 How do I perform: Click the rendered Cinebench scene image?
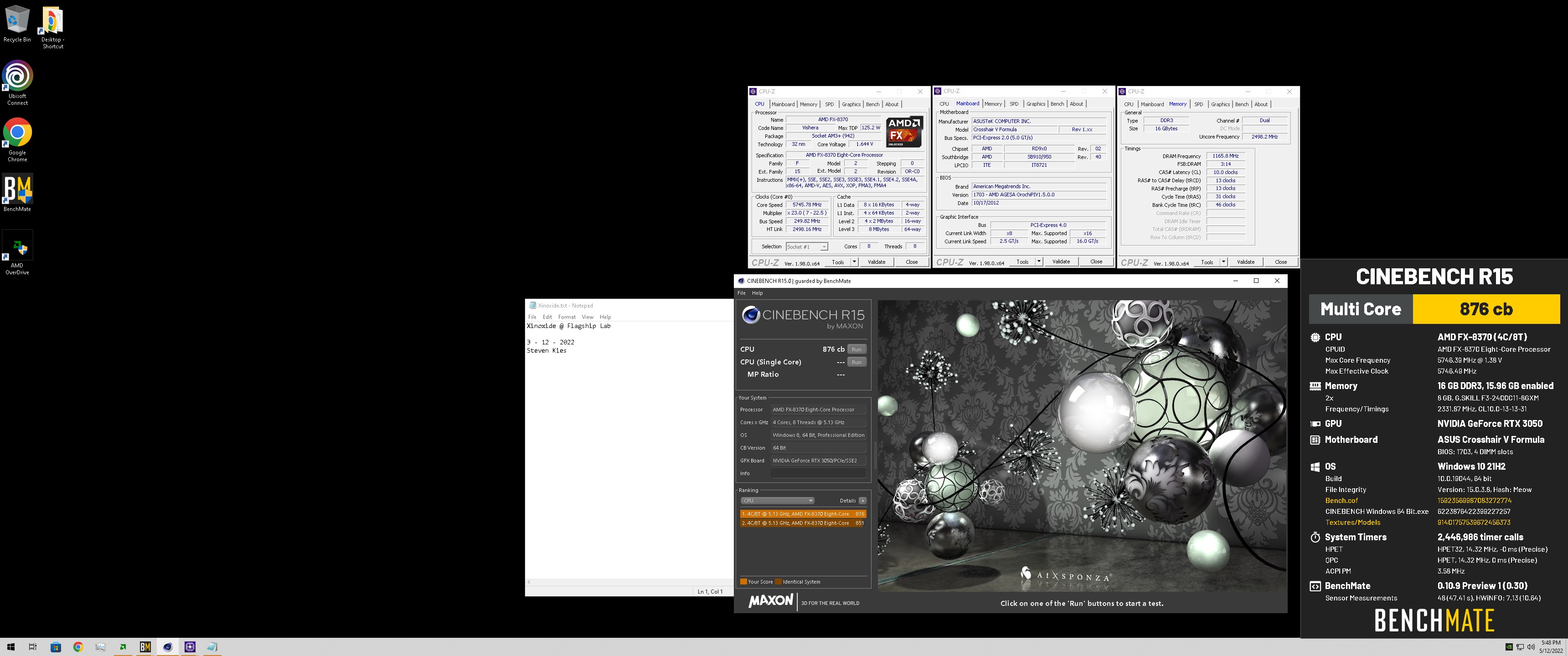click(1082, 446)
